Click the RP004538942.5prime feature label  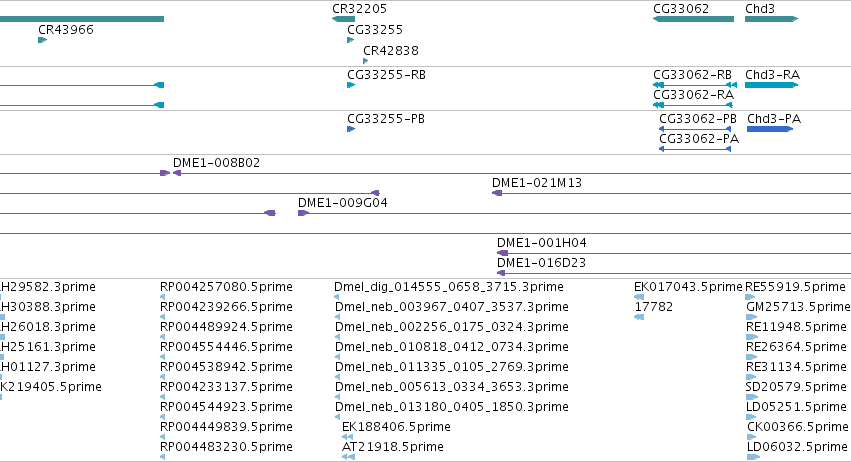[226, 367]
